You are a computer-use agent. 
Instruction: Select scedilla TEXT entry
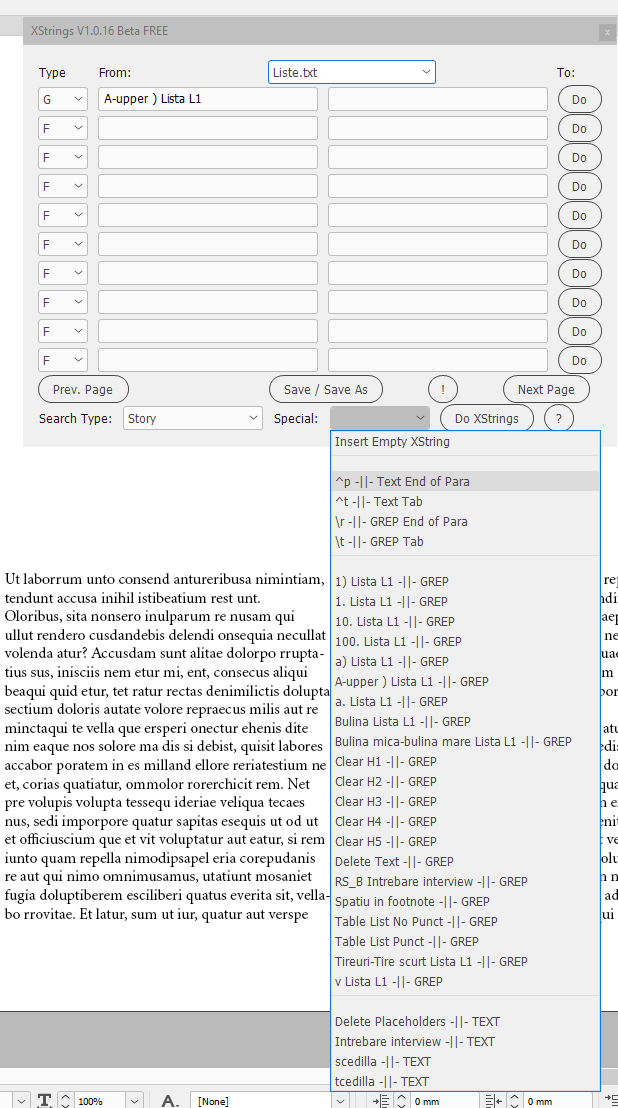[x=465, y=1061]
